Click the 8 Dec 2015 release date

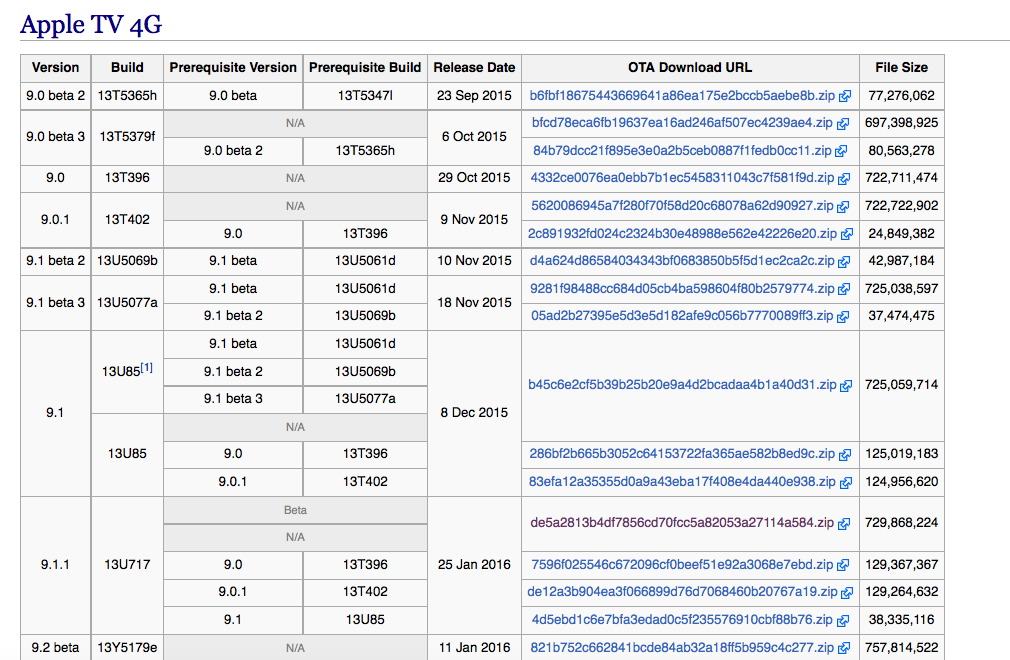pos(474,413)
